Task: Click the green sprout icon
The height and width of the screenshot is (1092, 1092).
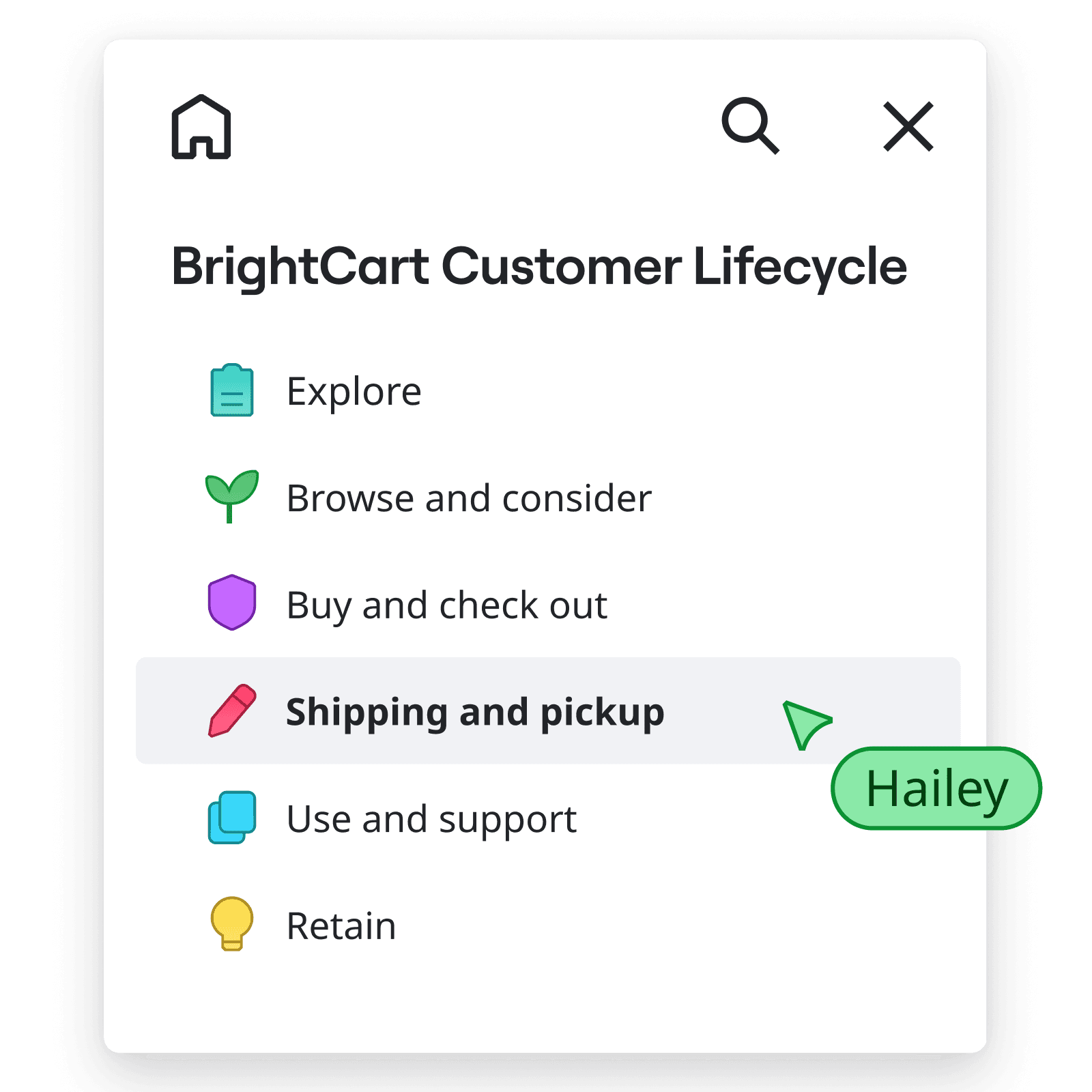Action: [x=232, y=497]
